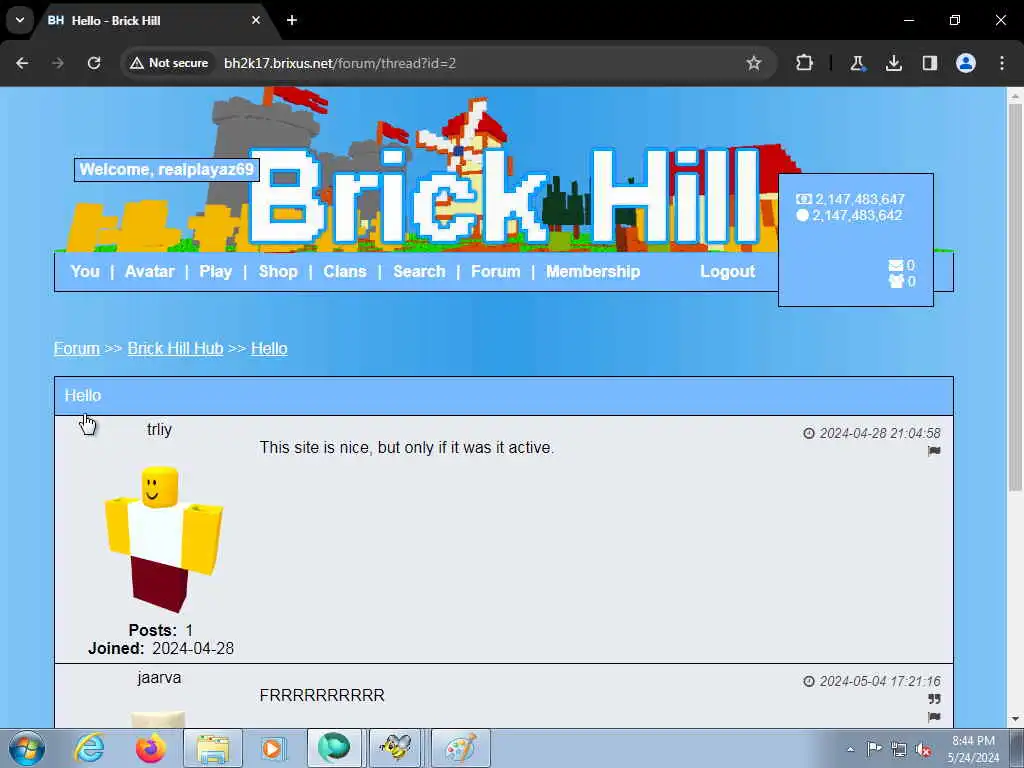Open the browser downloads icon
The image size is (1024, 768).
pos(893,63)
